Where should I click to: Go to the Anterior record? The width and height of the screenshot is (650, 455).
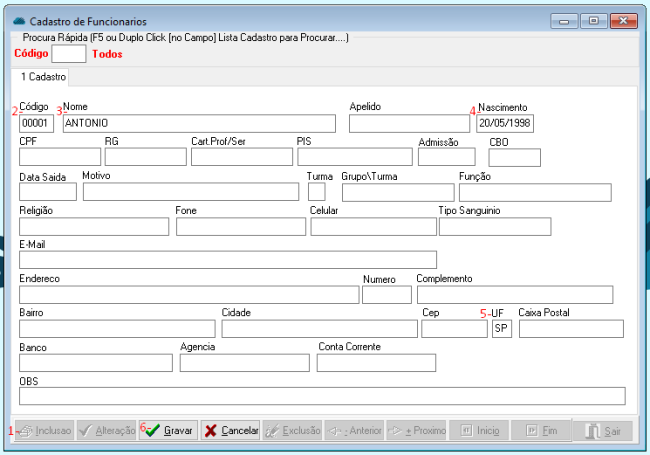[x=355, y=430]
